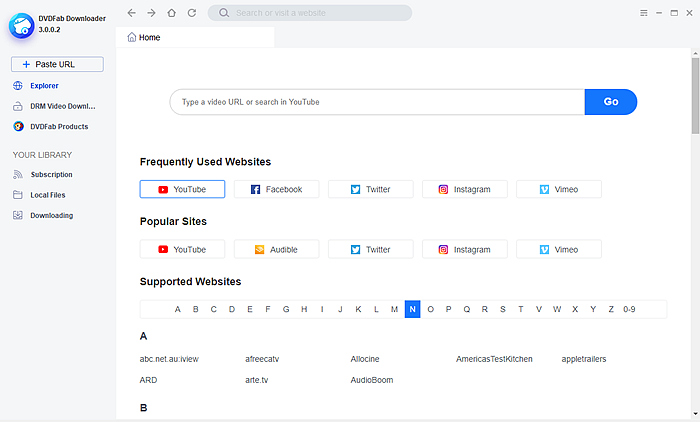Reload page with the refresh icon
The height and width of the screenshot is (422, 700).
tap(192, 13)
